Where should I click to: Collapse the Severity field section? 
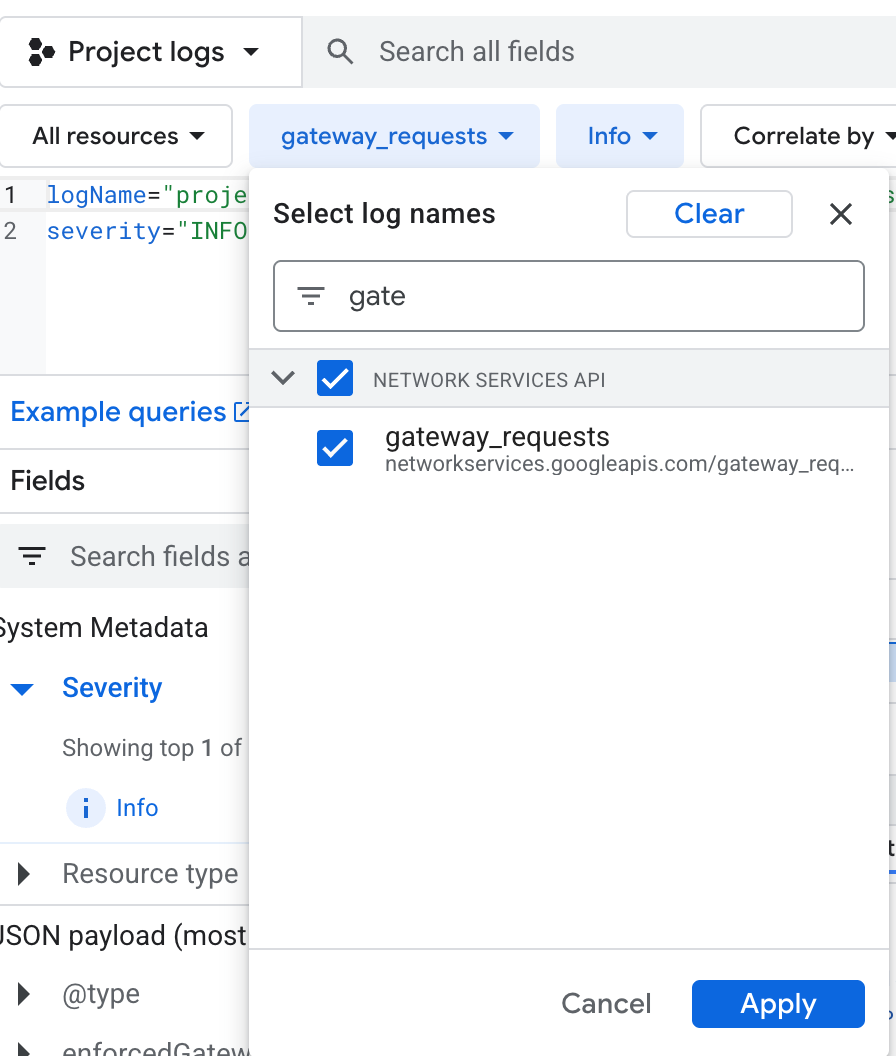22,689
